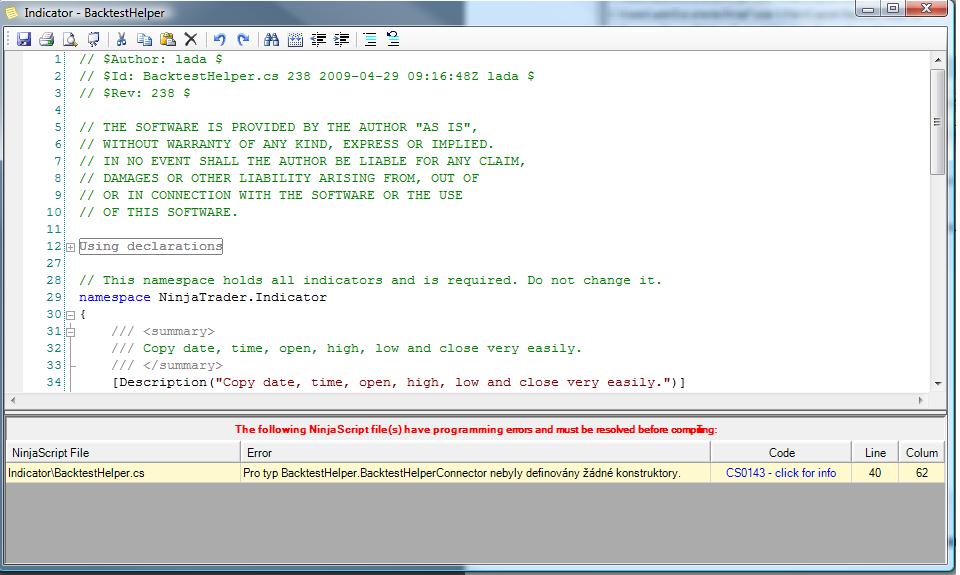Click line value 40 in the error row
Viewport: 960px width, 575px height.
pos(875,473)
